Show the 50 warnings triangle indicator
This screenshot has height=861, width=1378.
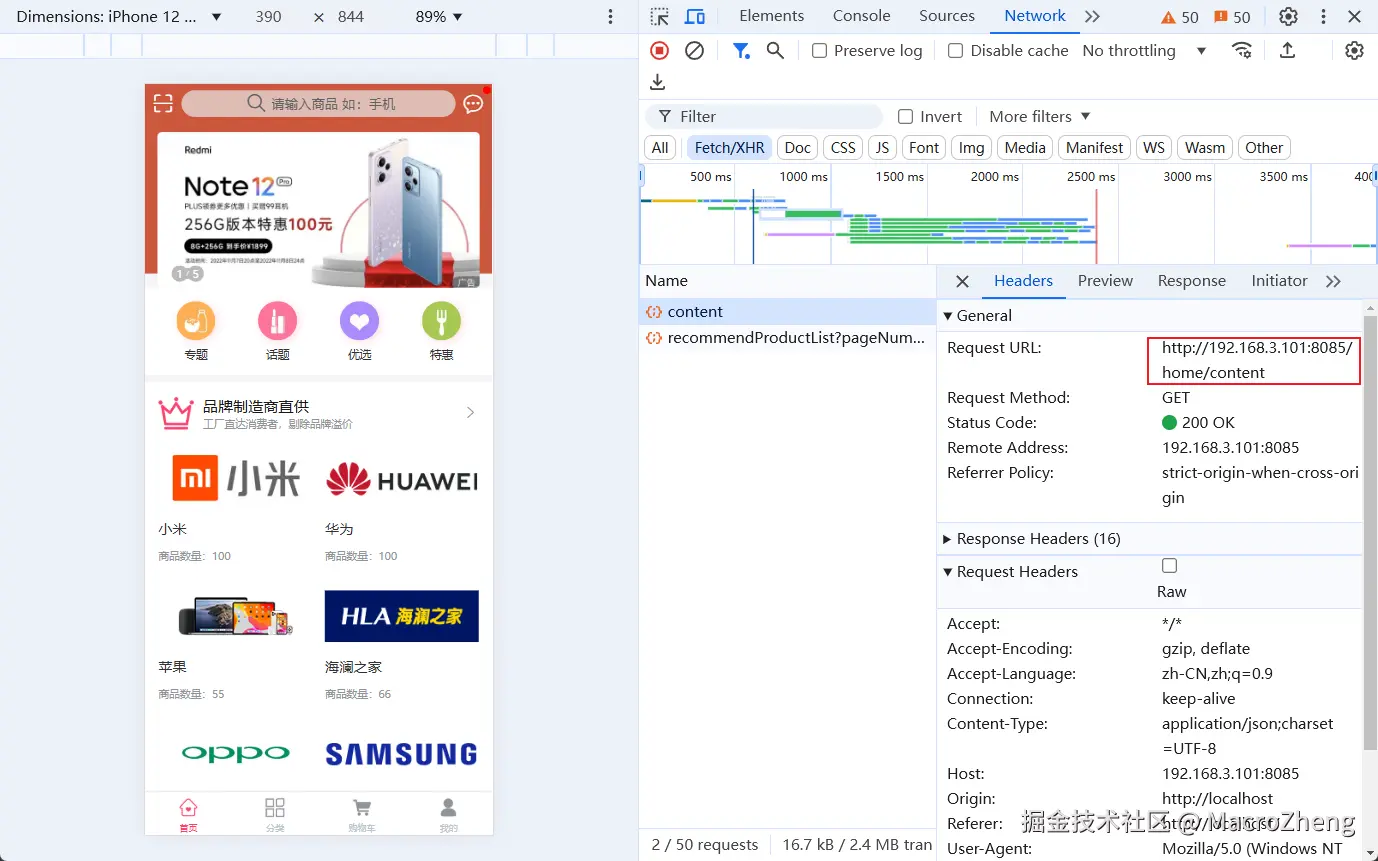[1180, 17]
